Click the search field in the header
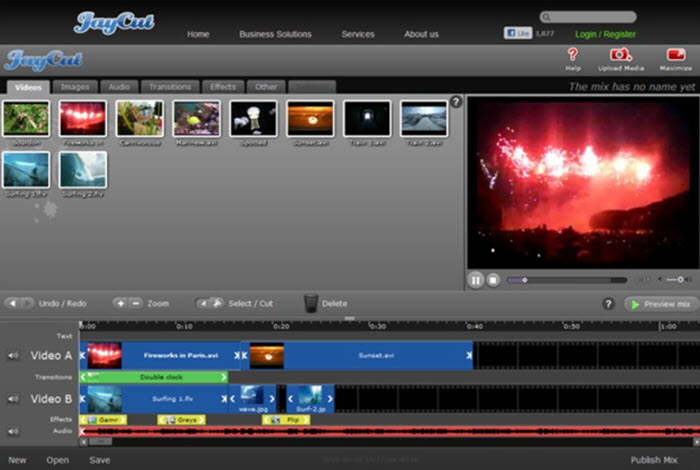This screenshot has width=700, height=470. coord(592,17)
